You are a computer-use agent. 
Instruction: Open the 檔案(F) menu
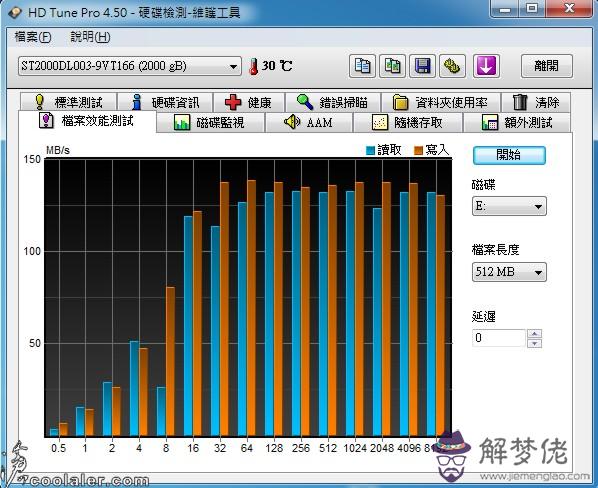(x=33, y=37)
